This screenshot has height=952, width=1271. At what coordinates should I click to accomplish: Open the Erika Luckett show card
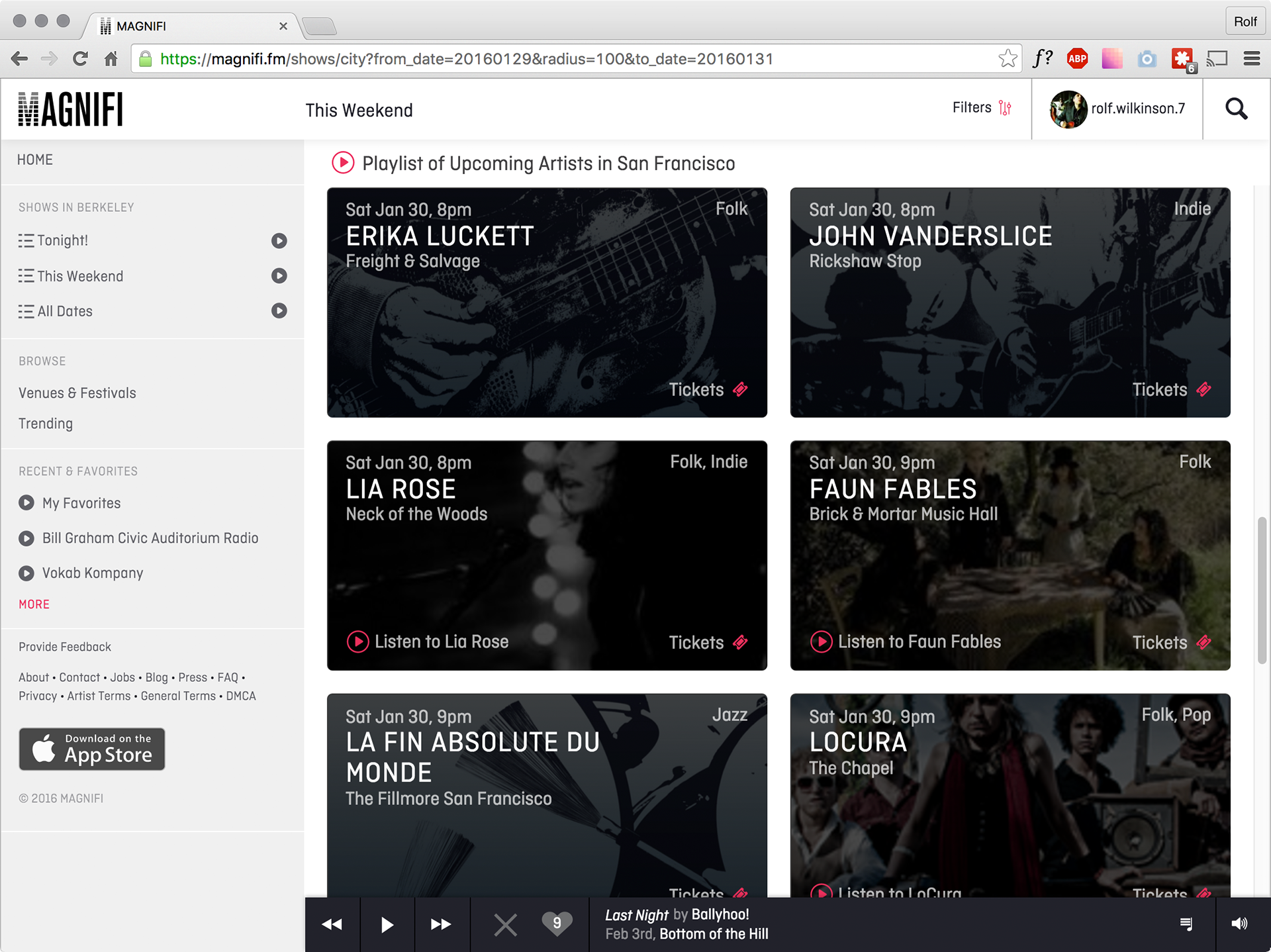(x=547, y=303)
